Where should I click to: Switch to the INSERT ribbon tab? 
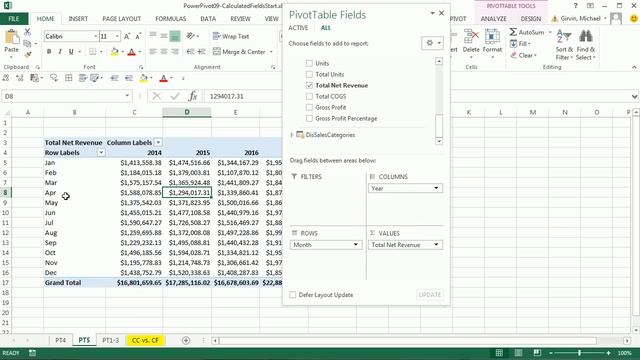pos(78,19)
